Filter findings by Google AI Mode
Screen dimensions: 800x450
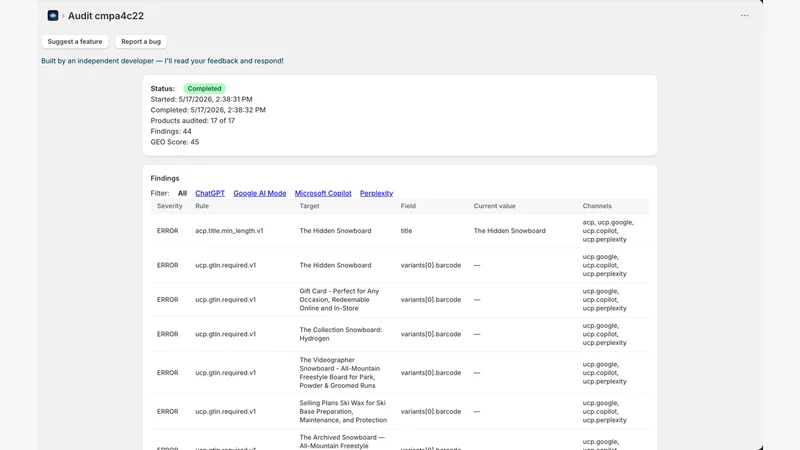click(260, 193)
